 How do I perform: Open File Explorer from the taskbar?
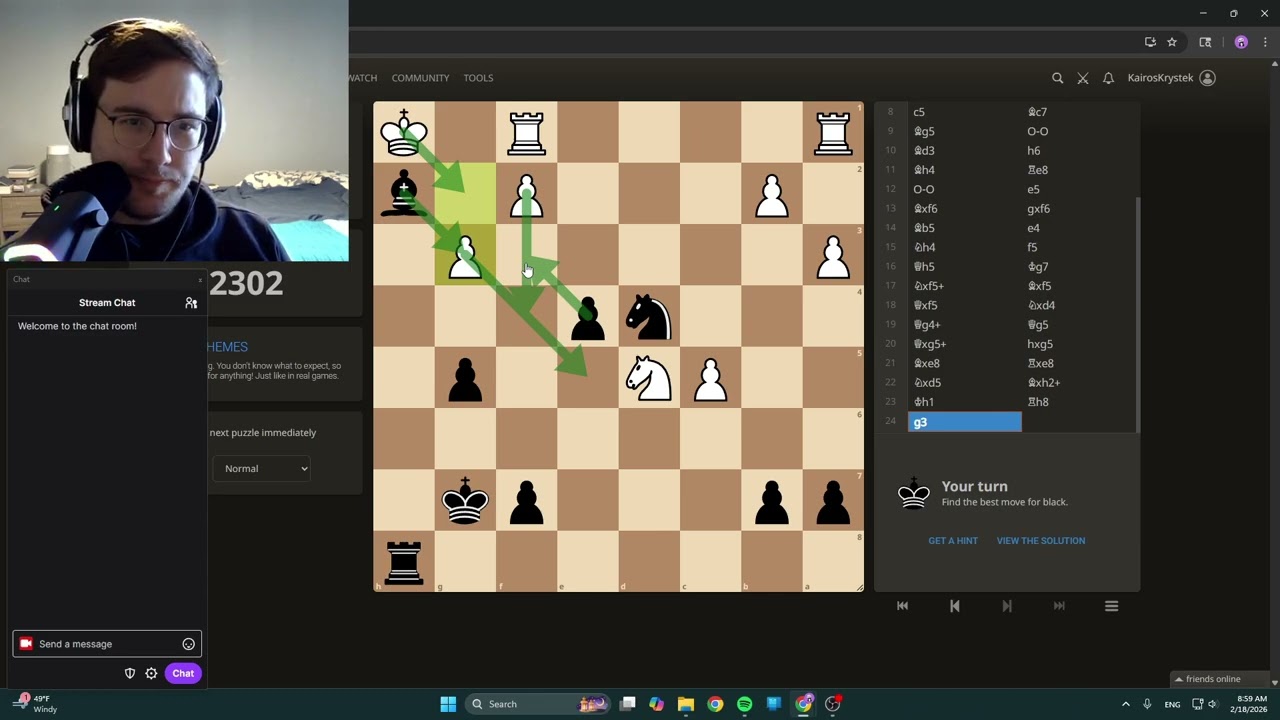pos(685,704)
